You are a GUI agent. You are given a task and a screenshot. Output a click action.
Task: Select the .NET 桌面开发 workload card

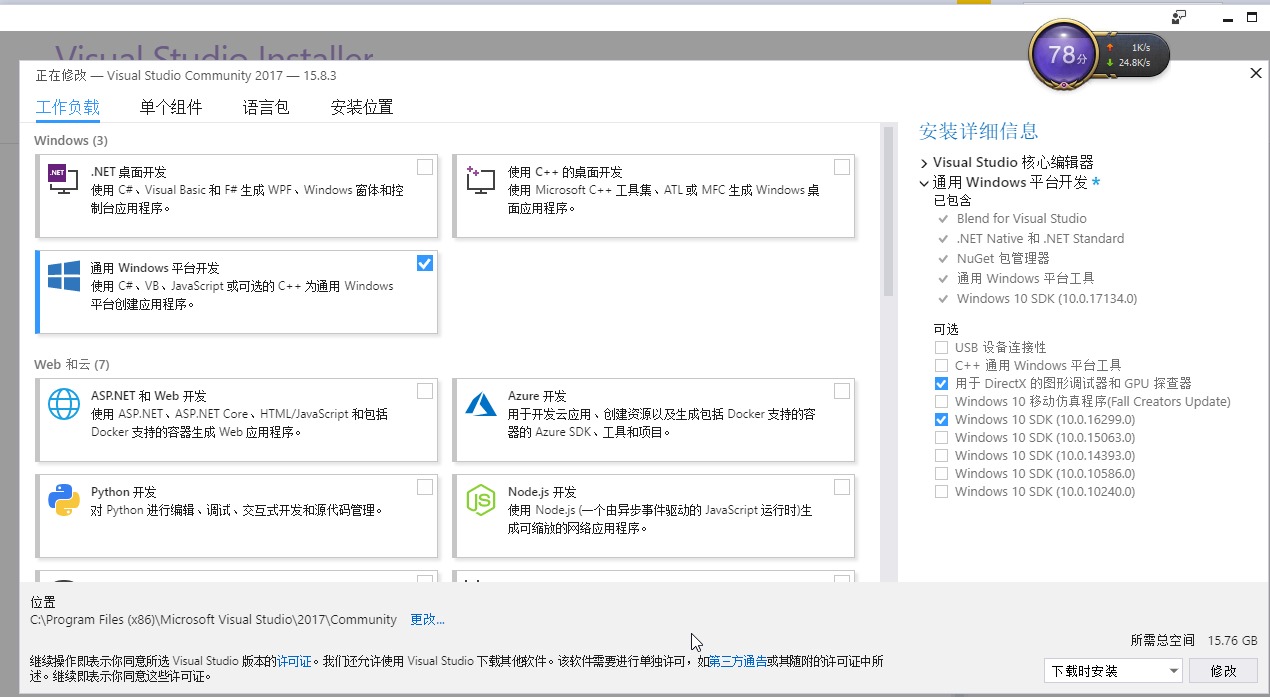coord(236,195)
